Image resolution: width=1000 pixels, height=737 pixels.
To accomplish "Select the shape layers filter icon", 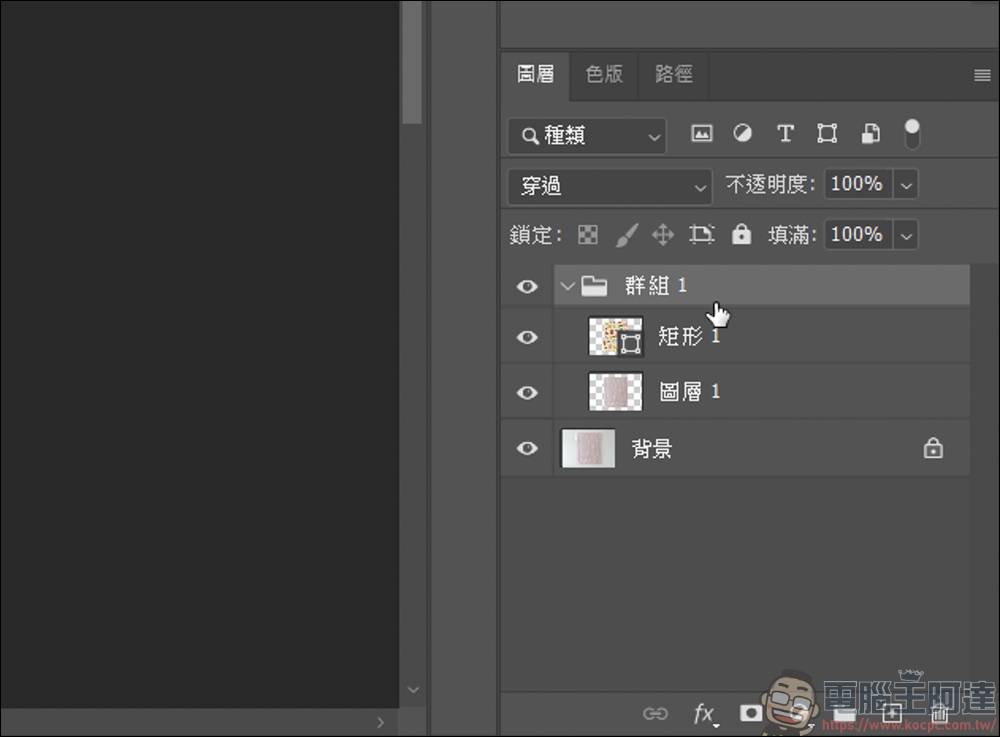I will coord(827,133).
